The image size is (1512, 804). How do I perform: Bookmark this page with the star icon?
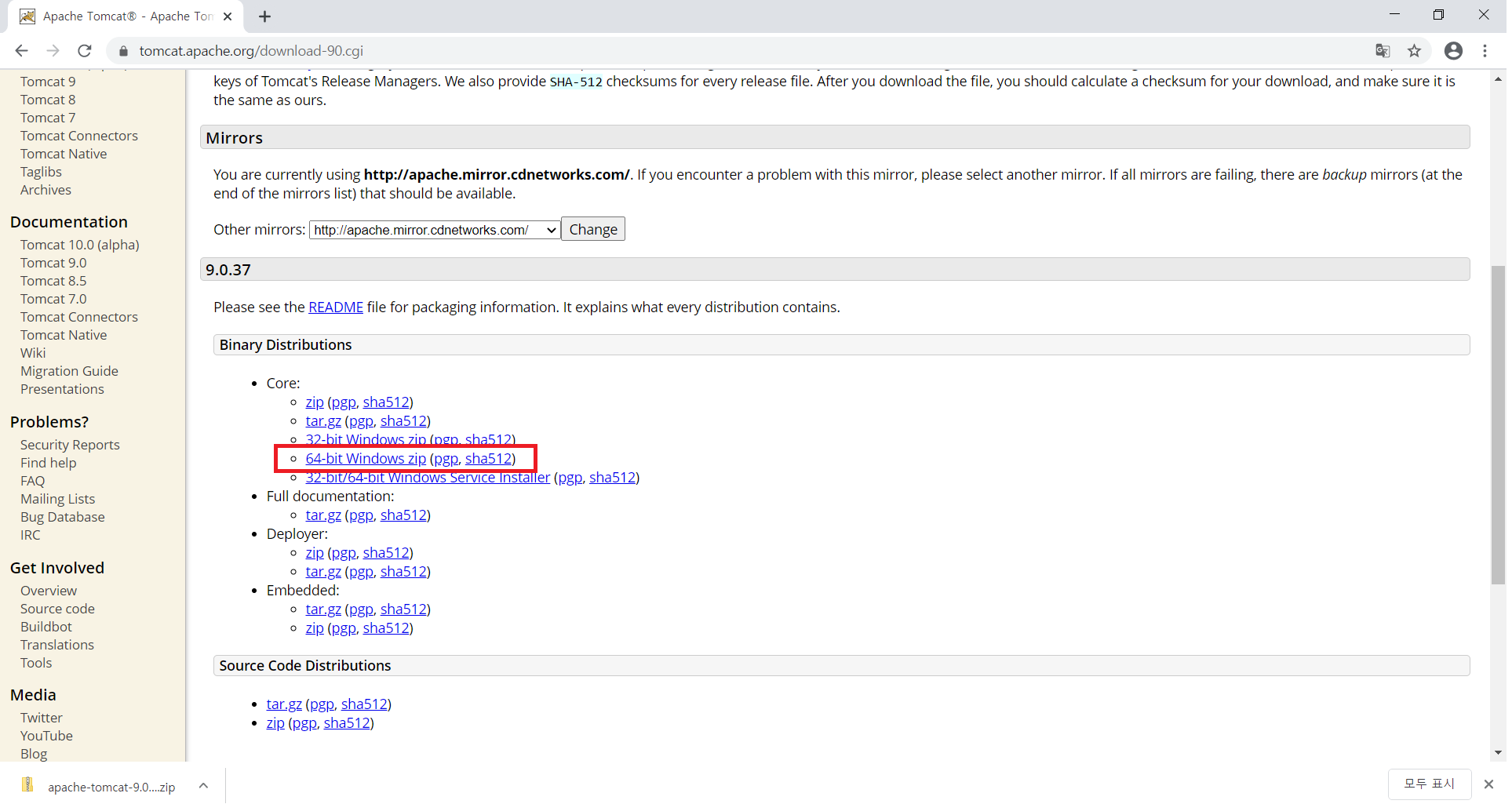click(x=1414, y=51)
